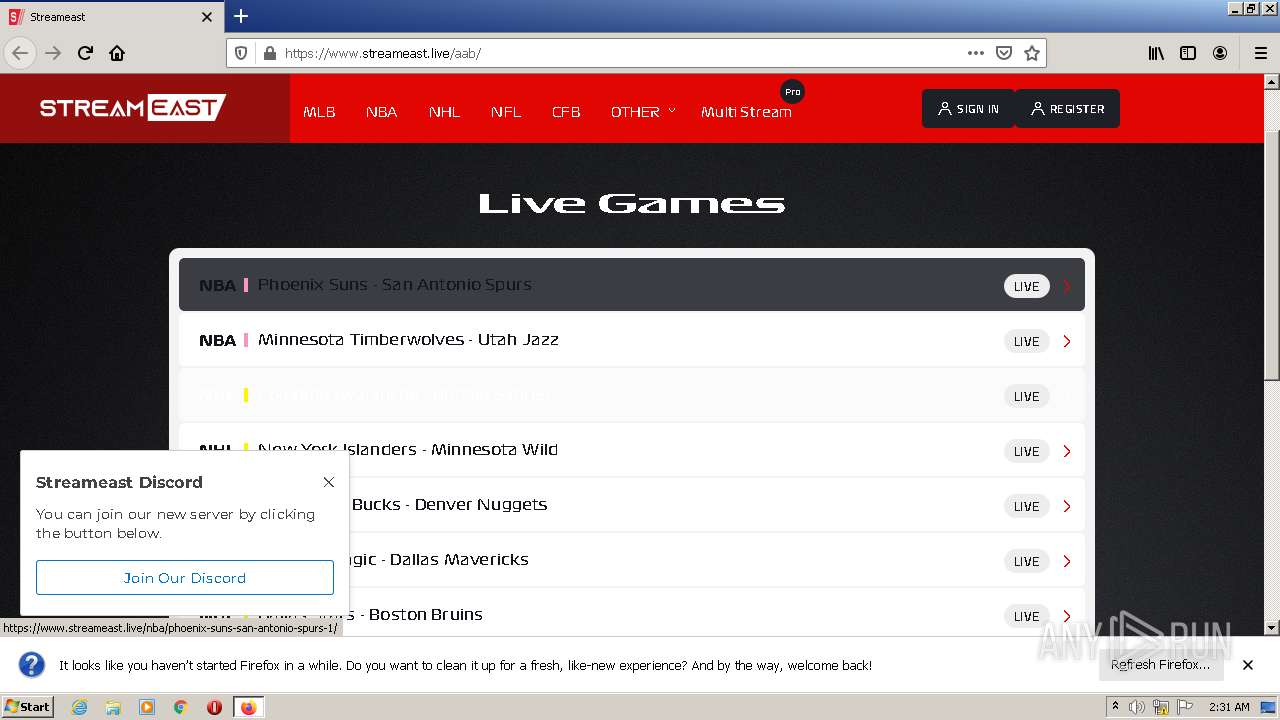The width and height of the screenshot is (1280, 720).
Task: Click LIVE badge on faded third game row
Action: coord(1027,397)
